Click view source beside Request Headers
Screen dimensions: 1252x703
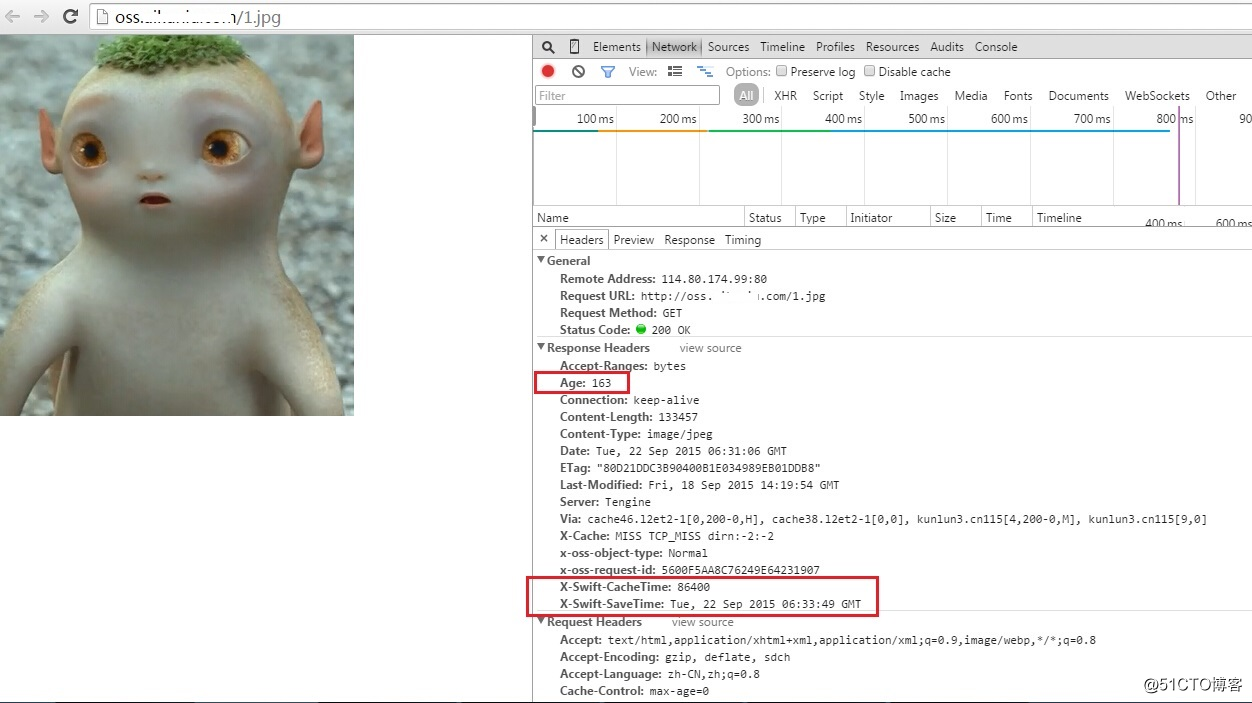point(702,622)
